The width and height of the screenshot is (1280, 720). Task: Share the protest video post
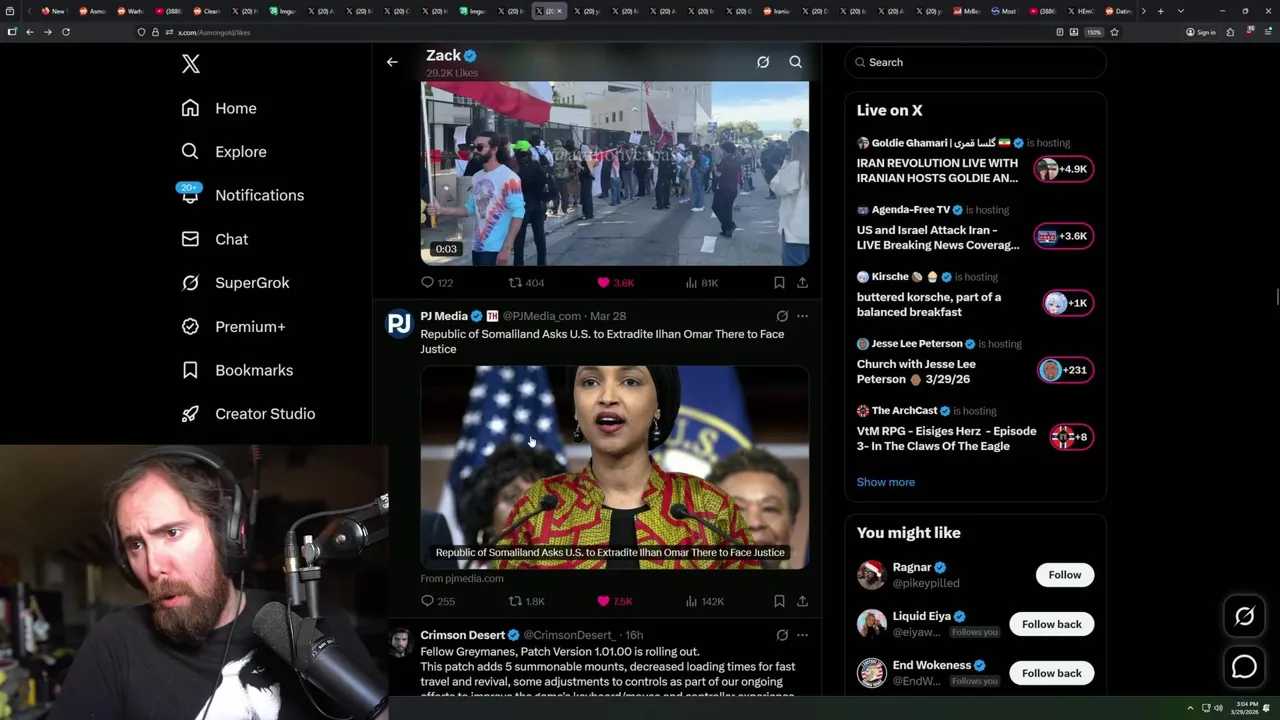click(802, 283)
